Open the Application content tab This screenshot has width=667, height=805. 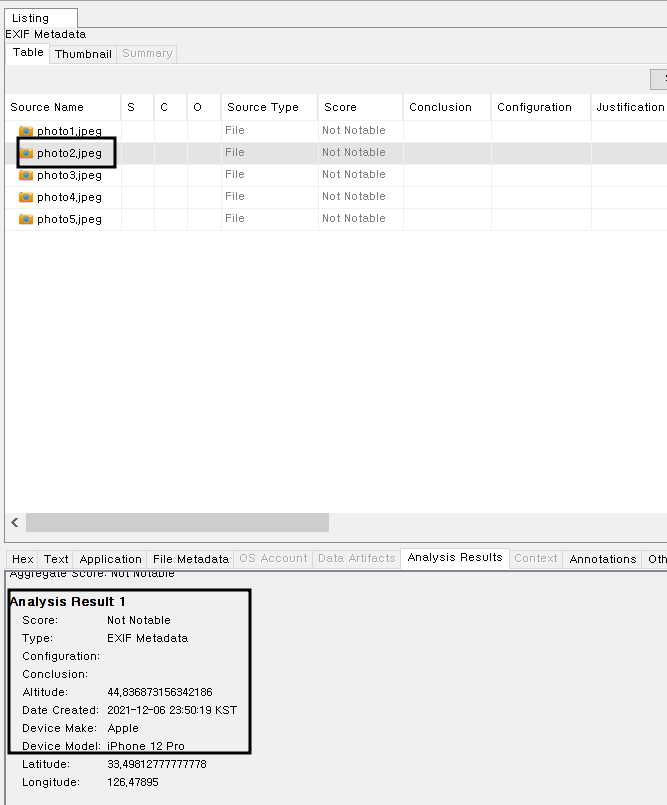(x=110, y=559)
